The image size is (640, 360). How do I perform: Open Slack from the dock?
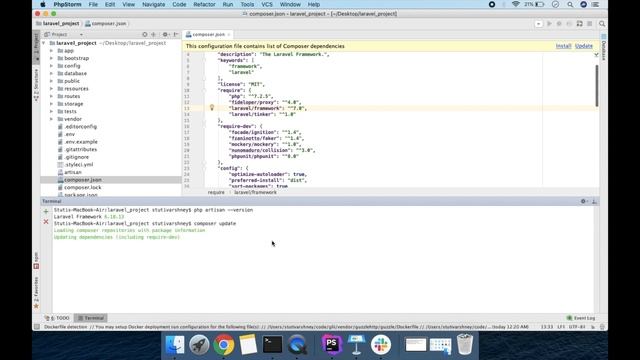tap(381, 345)
